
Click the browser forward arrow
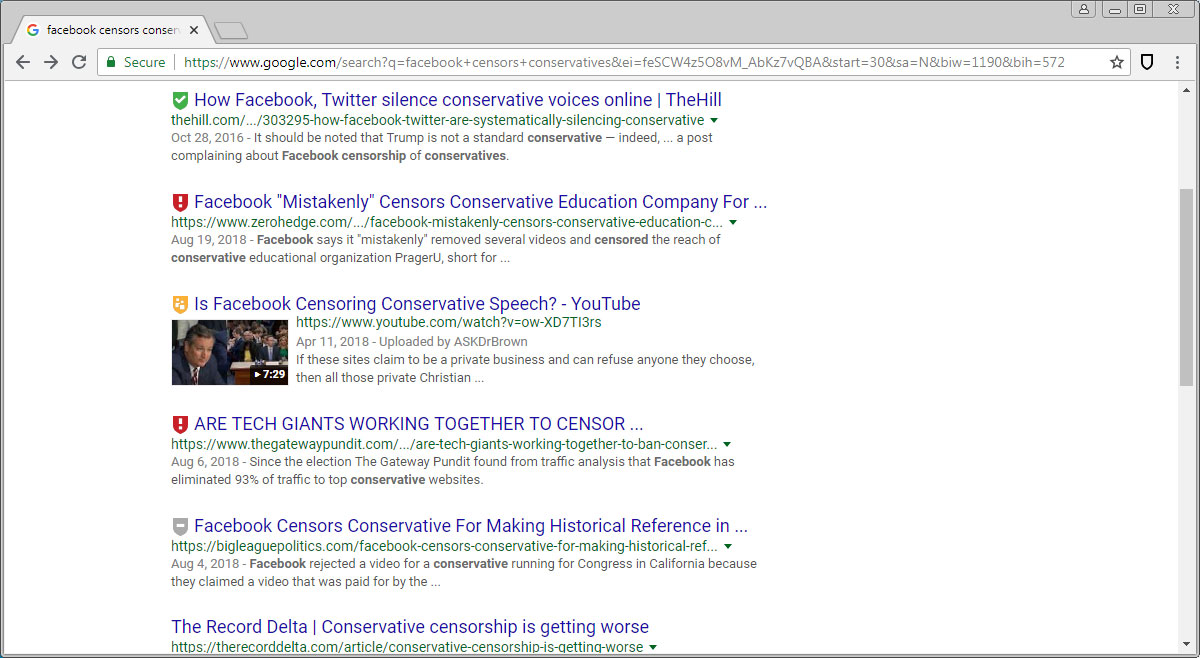click(51, 62)
